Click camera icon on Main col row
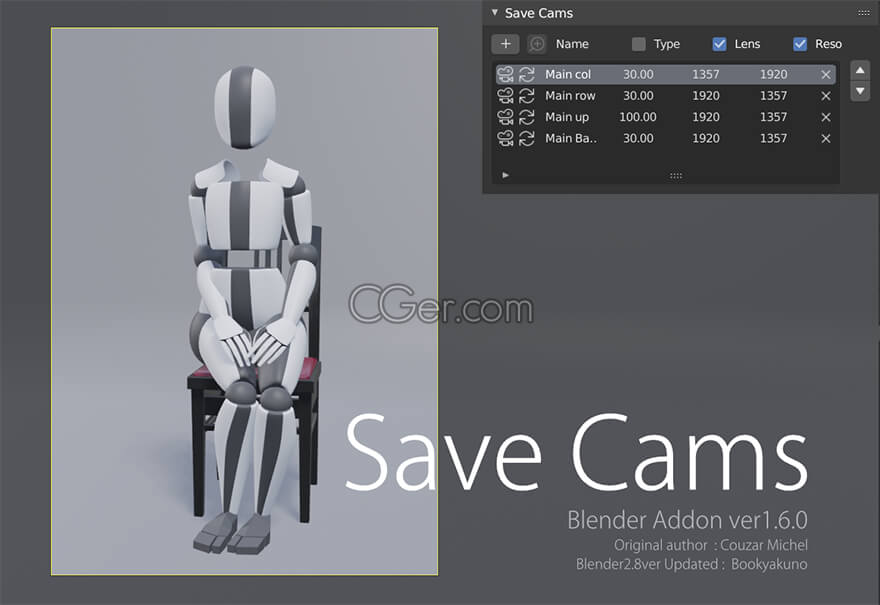This screenshot has width=880, height=605. [506, 74]
